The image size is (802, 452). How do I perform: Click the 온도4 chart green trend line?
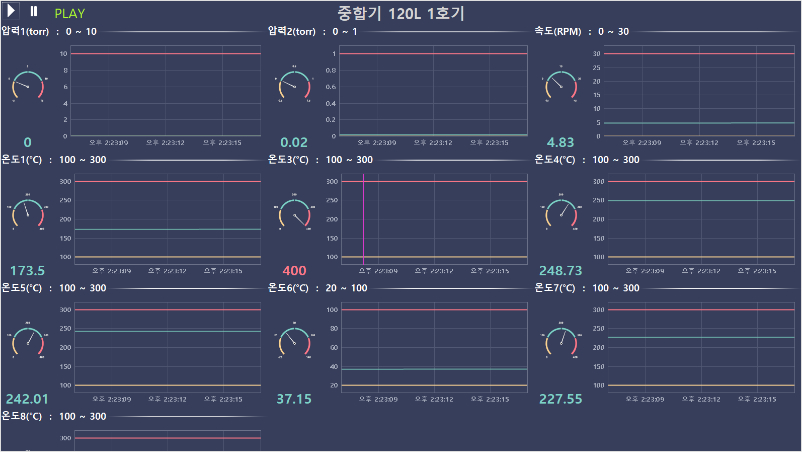click(701, 200)
